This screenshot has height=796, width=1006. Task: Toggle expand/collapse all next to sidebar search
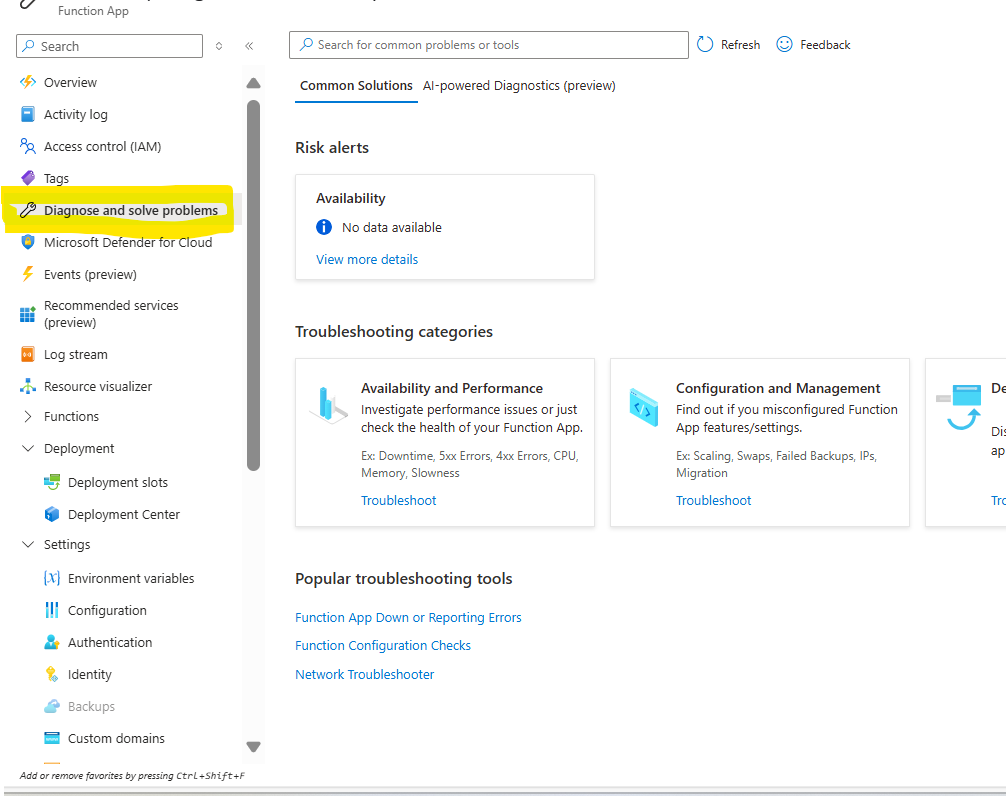point(219,46)
